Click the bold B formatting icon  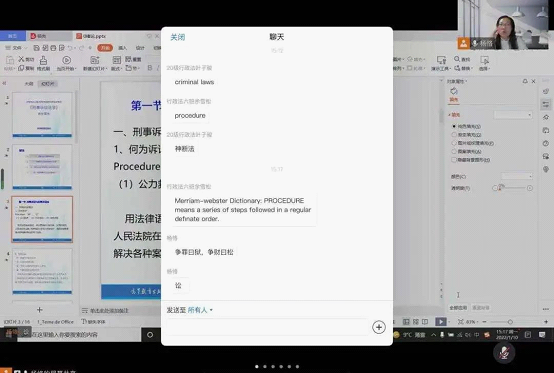pos(150,68)
